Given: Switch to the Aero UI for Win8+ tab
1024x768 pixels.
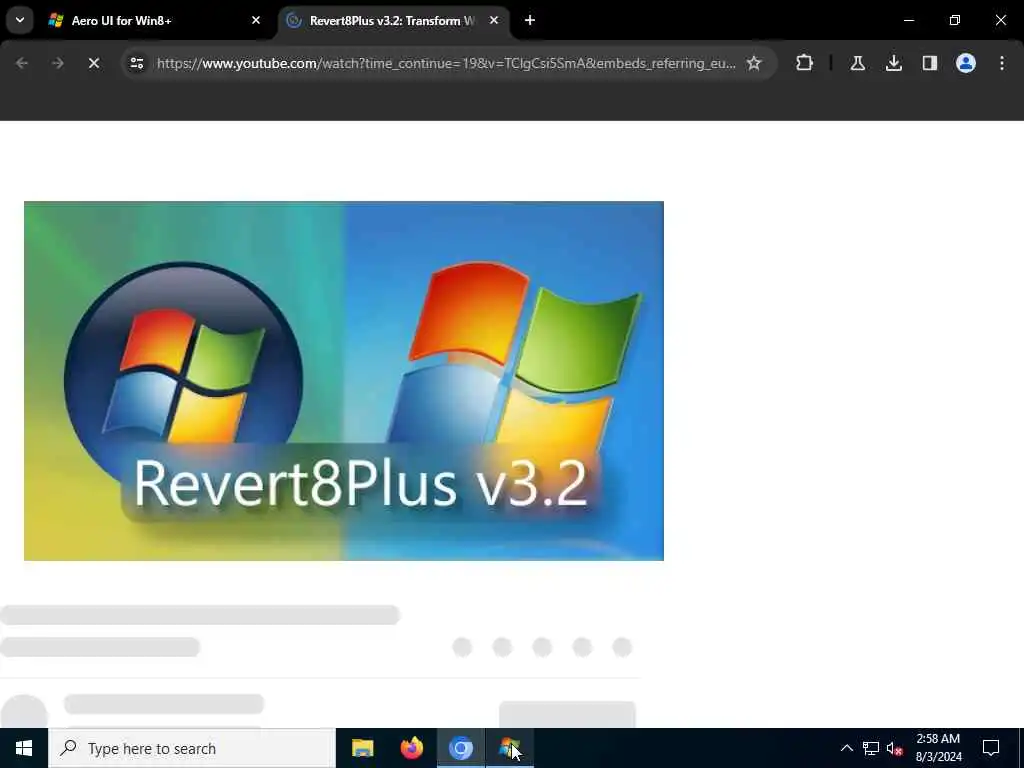Looking at the screenshot, I should click(x=155, y=21).
